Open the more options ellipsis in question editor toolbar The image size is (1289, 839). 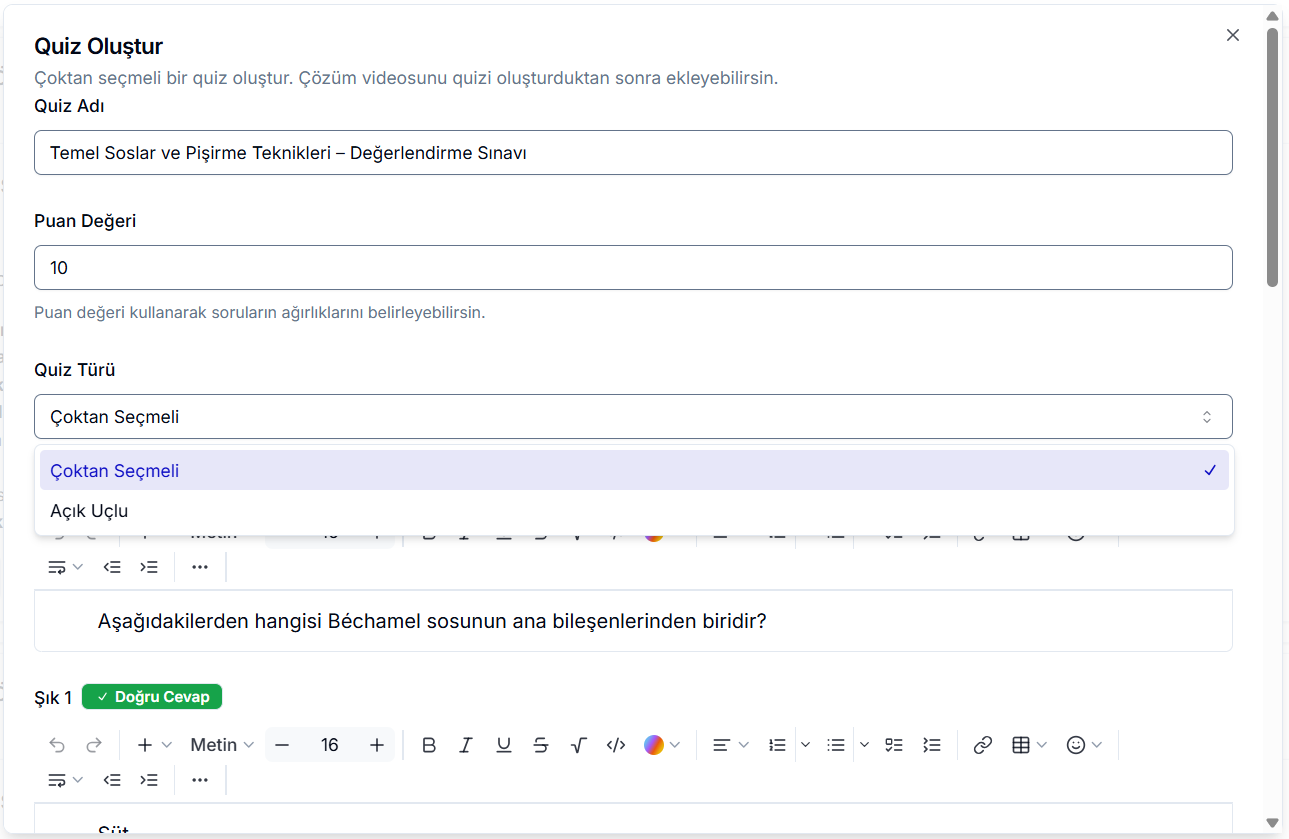coord(200,567)
